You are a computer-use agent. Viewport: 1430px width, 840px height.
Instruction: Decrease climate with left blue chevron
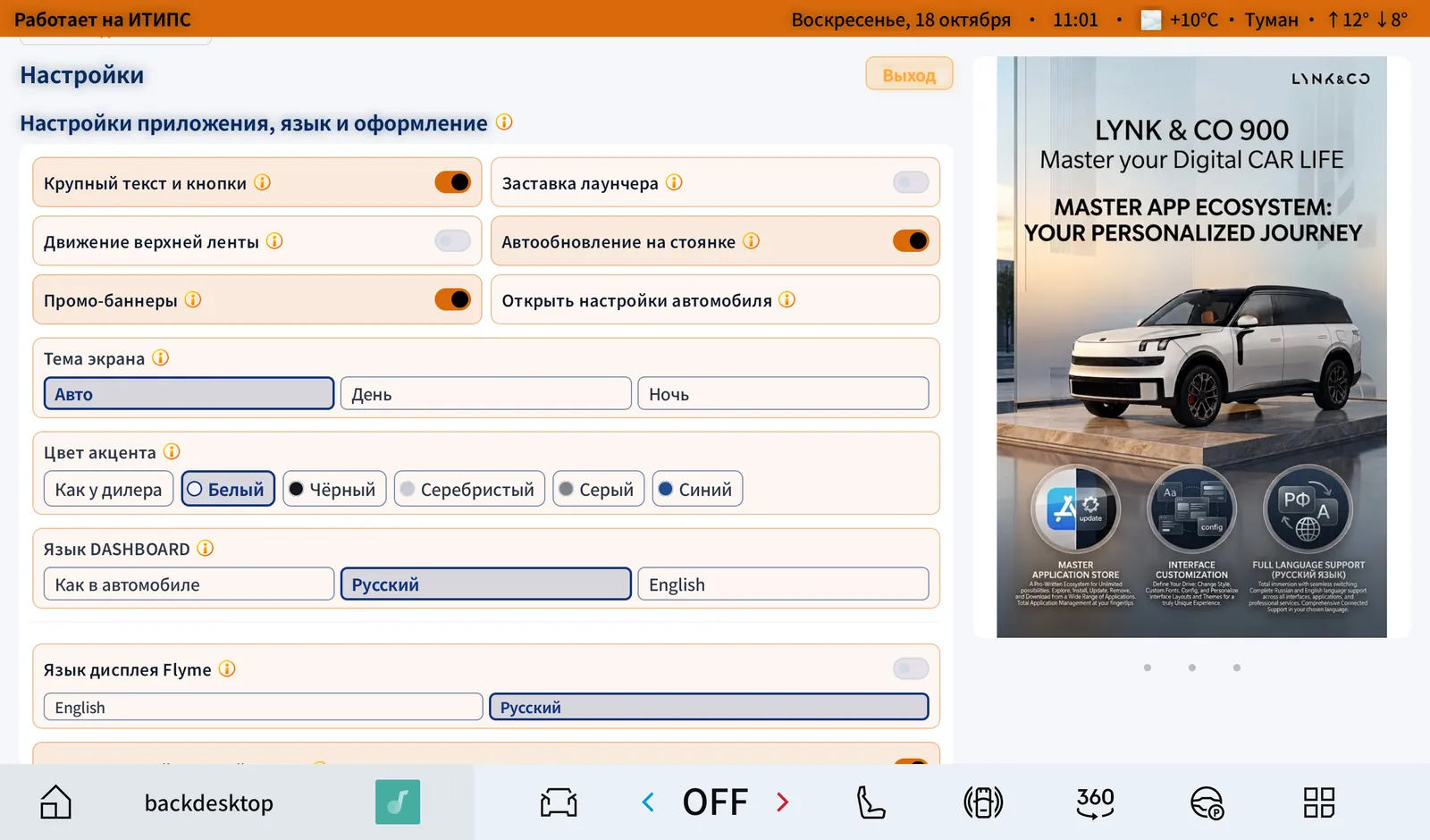pyautogui.click(x=648, y=802)
